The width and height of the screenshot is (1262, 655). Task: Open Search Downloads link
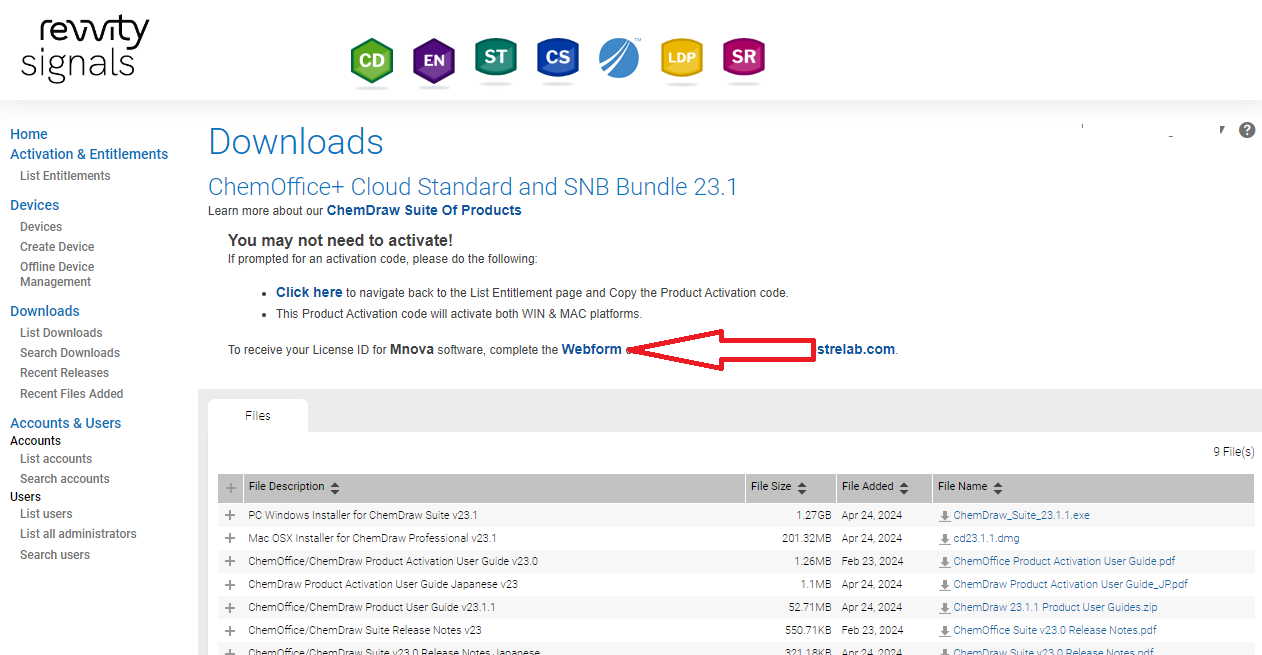70,353
